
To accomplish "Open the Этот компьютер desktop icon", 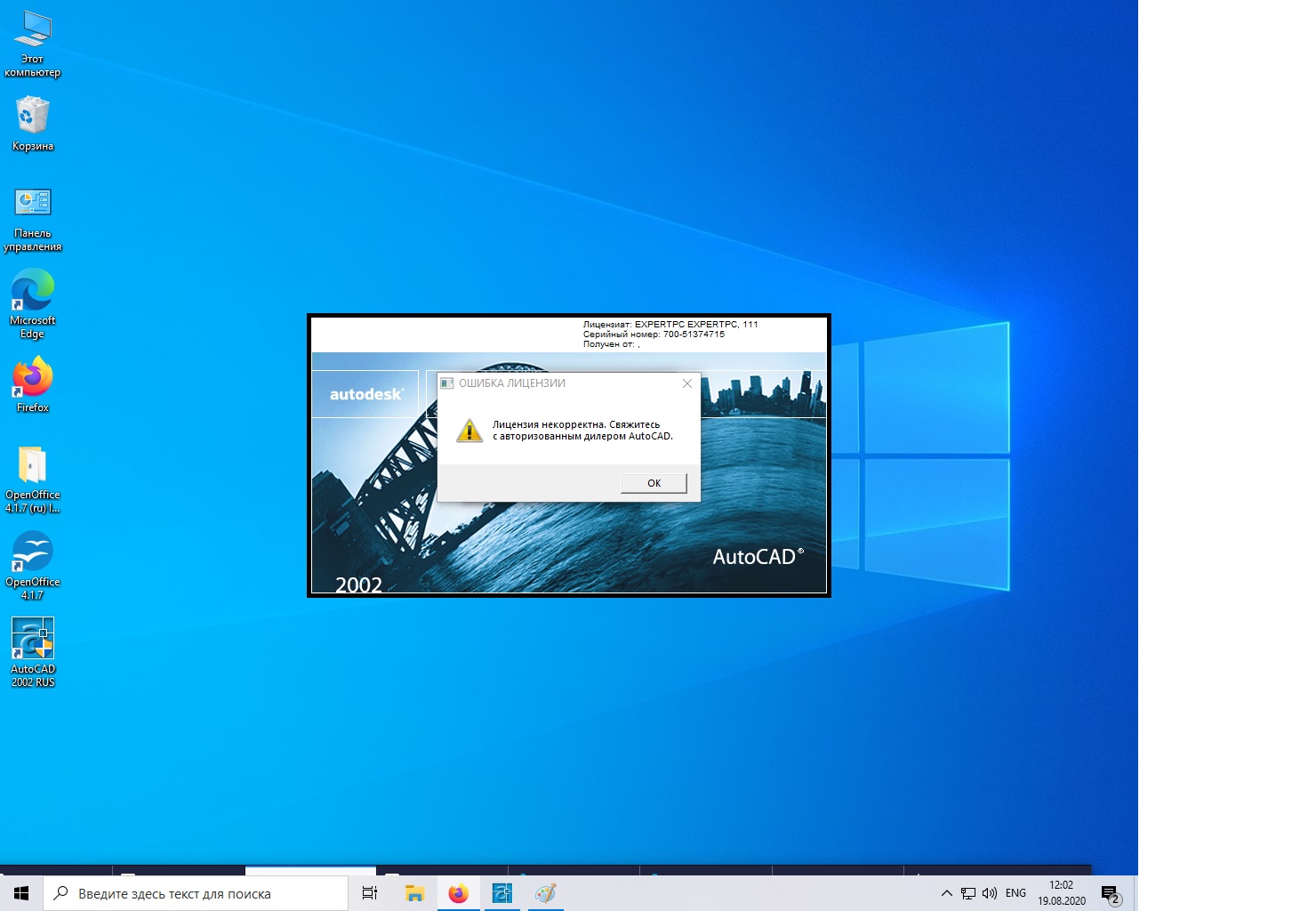I will (x=33, y=44).
